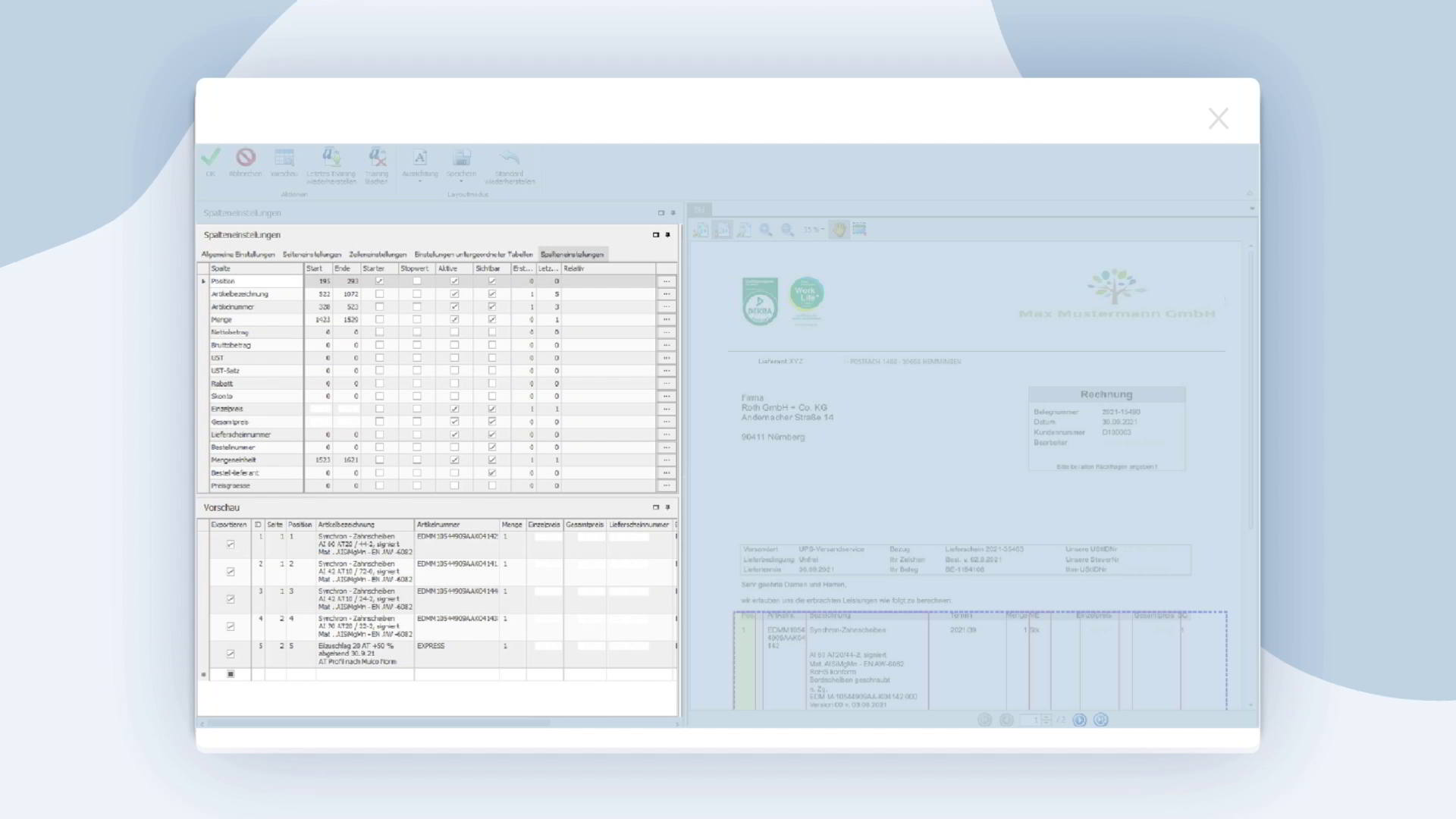The width and height of the screenshot is (1456, 819).
Task: Click the Sichtbar column header
Action: pyautogui.click(x=492, y=268)
